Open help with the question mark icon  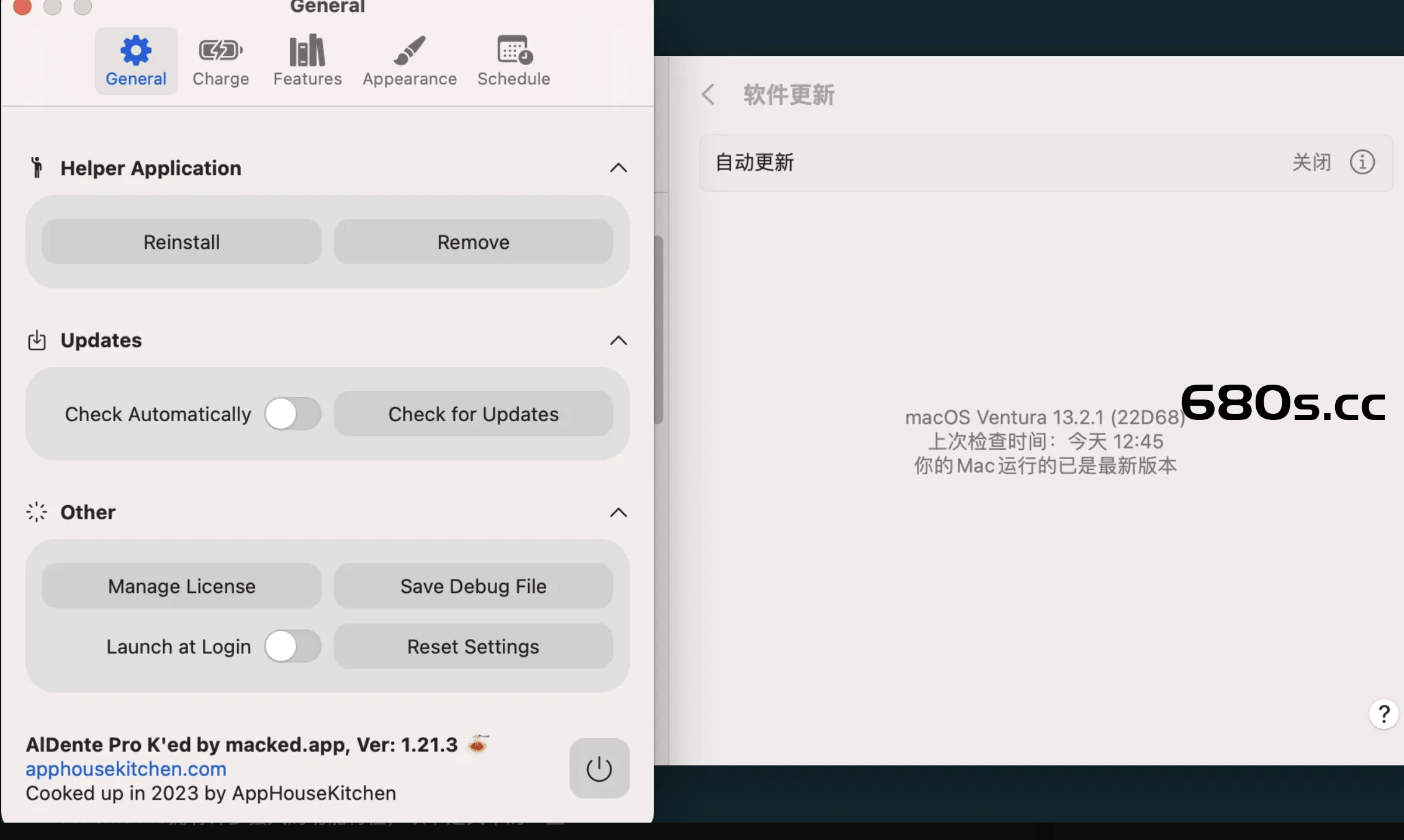pos(1383,713)
